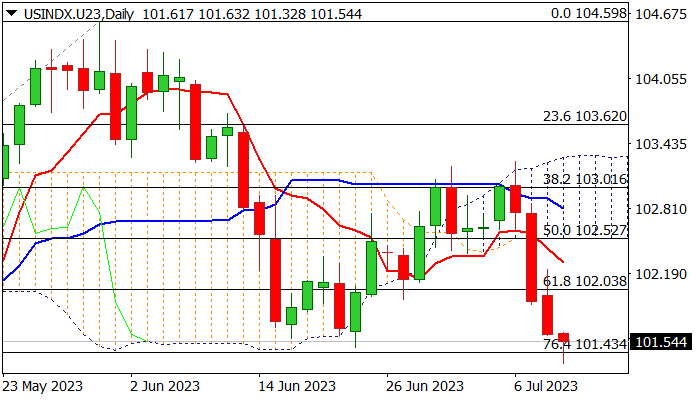Click the 23 May 2023 date label
This screenshot has width=700, height=400.
tap(42, 386)
